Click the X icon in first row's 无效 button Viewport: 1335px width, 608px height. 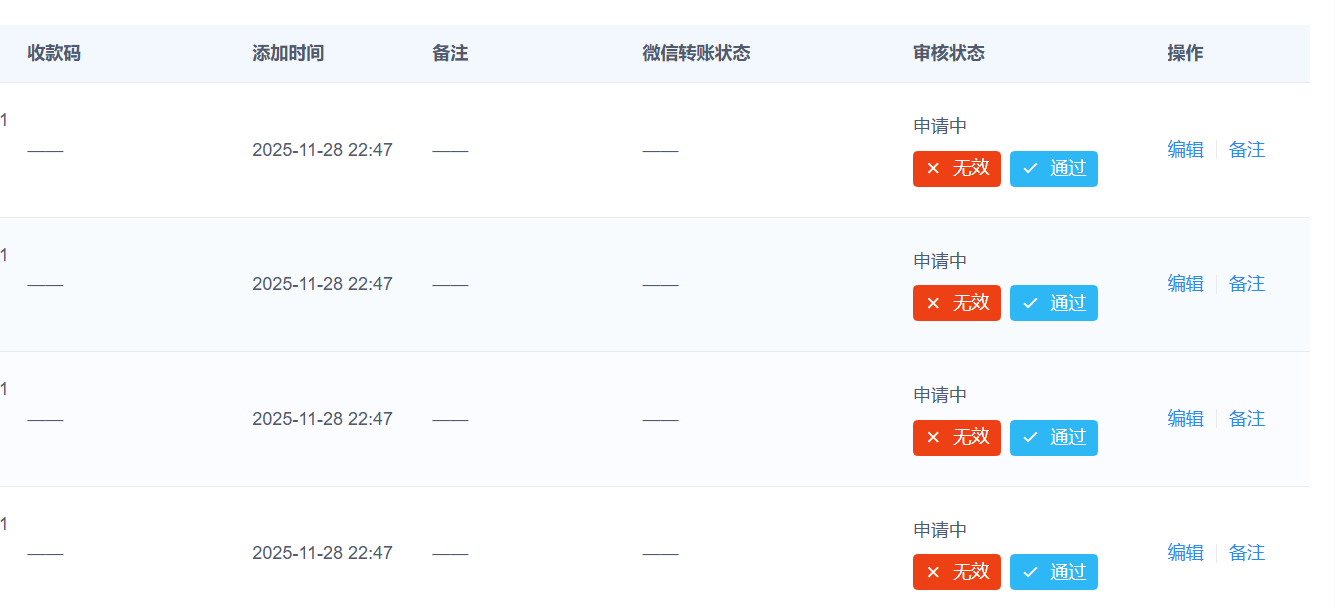[933, 169]
